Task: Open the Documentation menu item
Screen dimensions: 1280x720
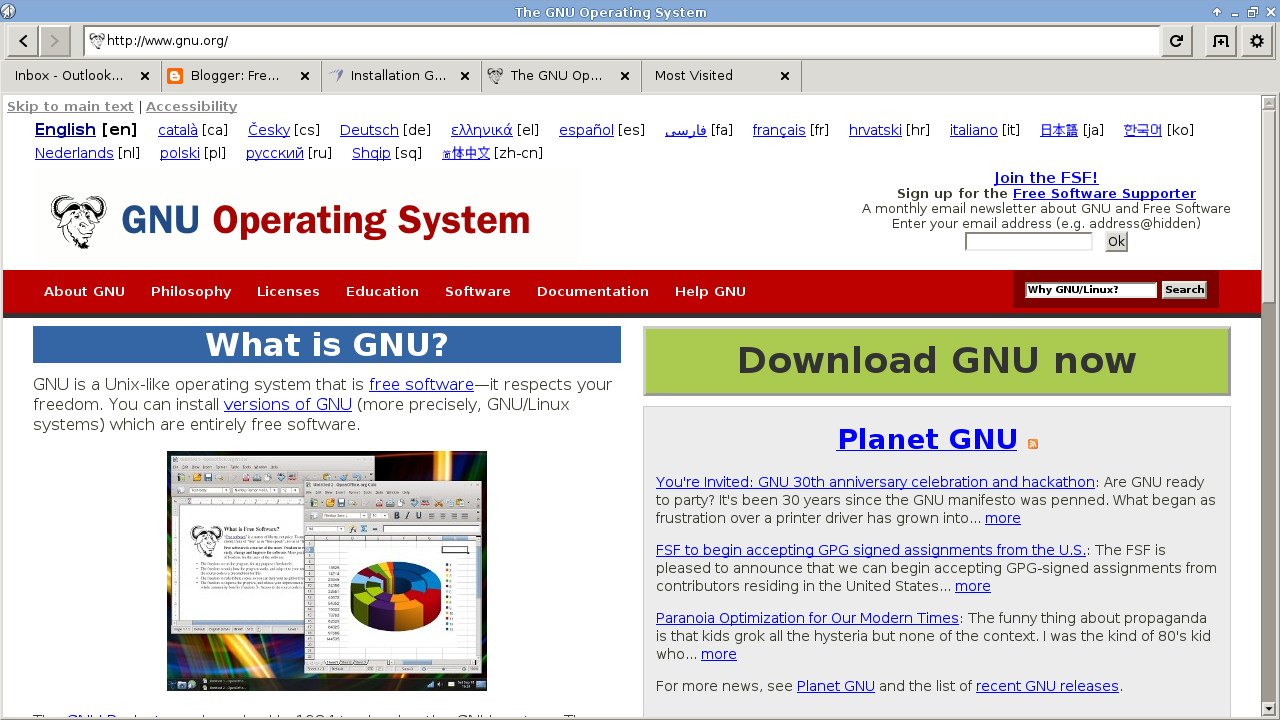Action: [x=593, y=292]
